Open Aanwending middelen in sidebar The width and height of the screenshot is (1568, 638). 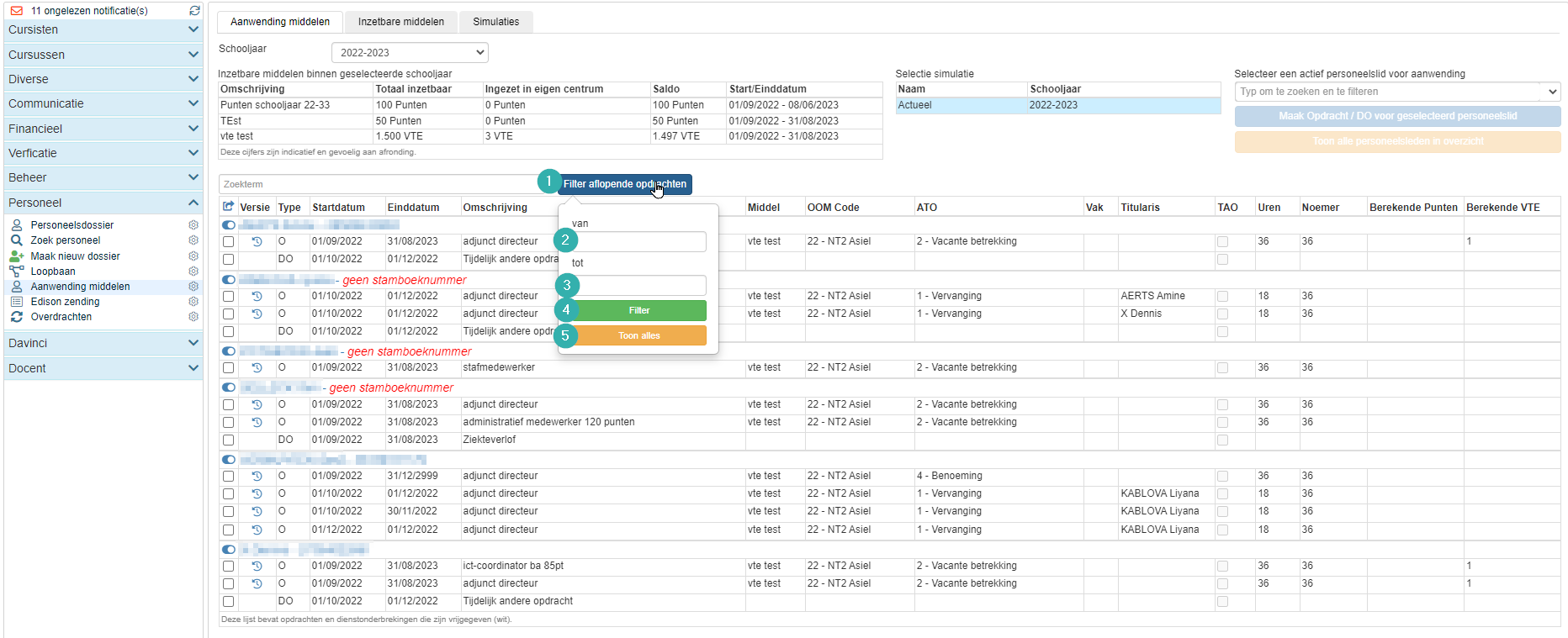(x=80, y=287)
